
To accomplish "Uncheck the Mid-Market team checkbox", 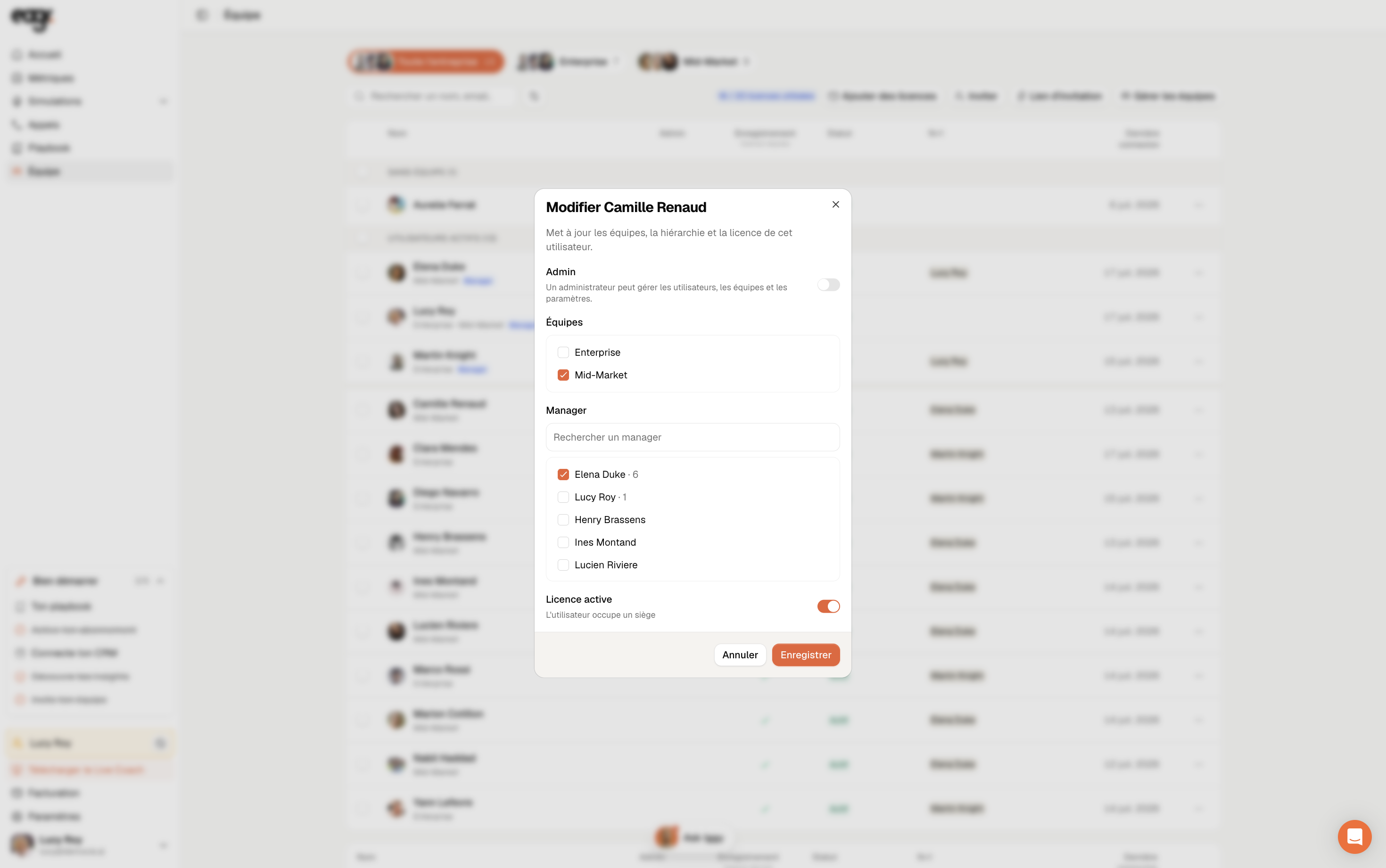I will pos(563,375).
